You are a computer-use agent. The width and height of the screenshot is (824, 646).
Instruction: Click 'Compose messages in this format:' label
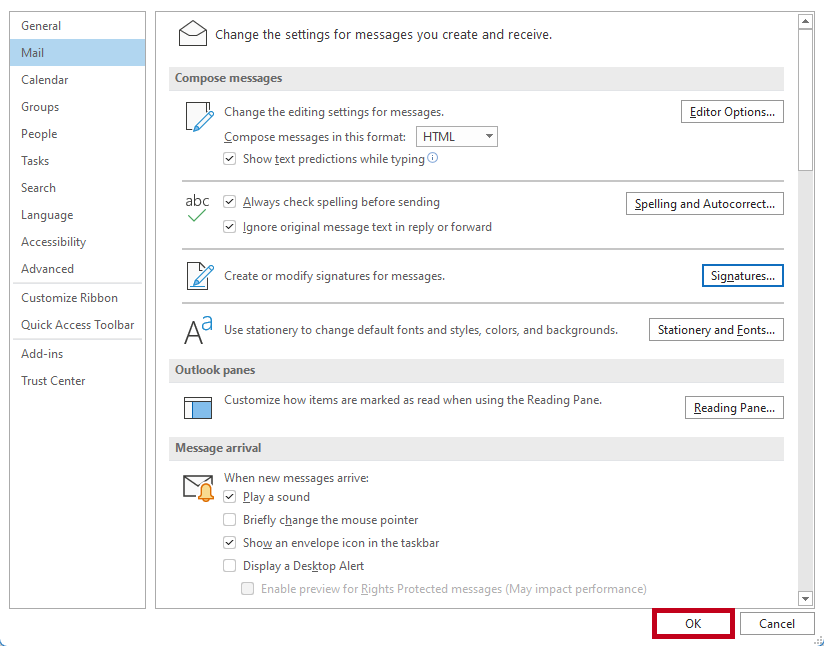tap(315, 137)
